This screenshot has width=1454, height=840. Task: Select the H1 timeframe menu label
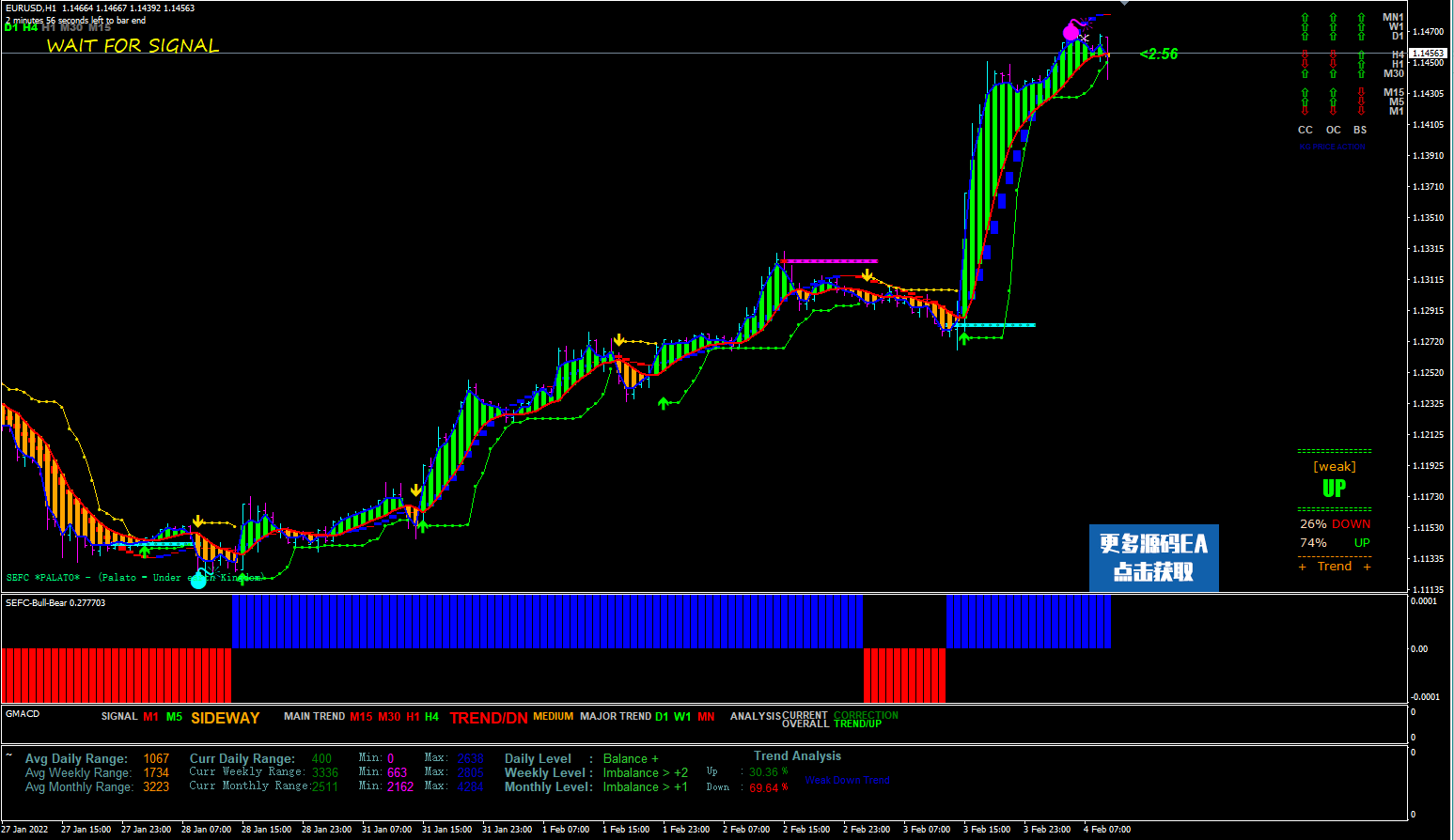tap(49, 28)
